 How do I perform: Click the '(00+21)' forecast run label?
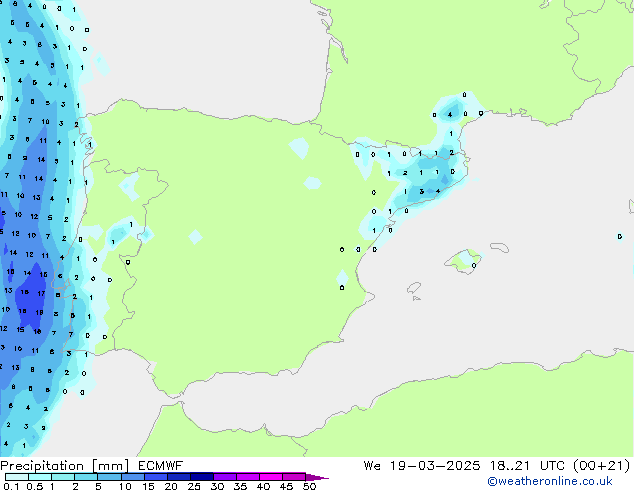point(602,466)
